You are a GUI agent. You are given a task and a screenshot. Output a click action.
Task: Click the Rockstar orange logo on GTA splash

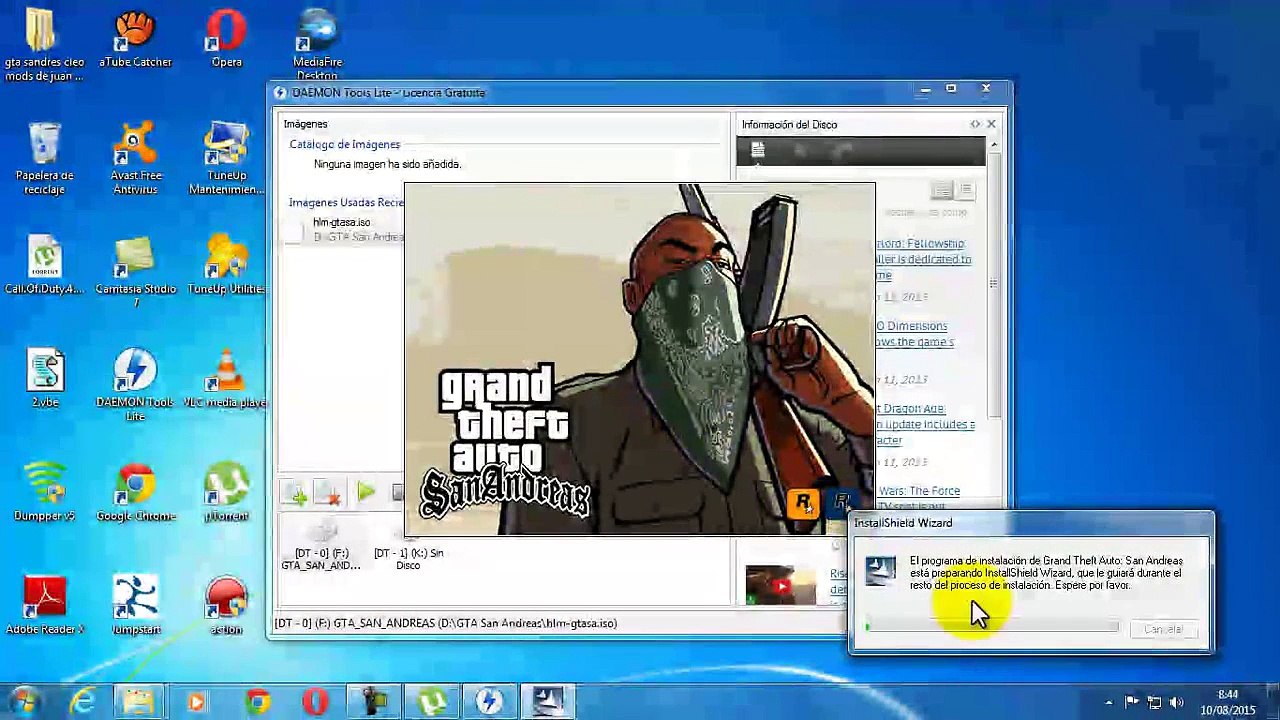click(802, 503)
